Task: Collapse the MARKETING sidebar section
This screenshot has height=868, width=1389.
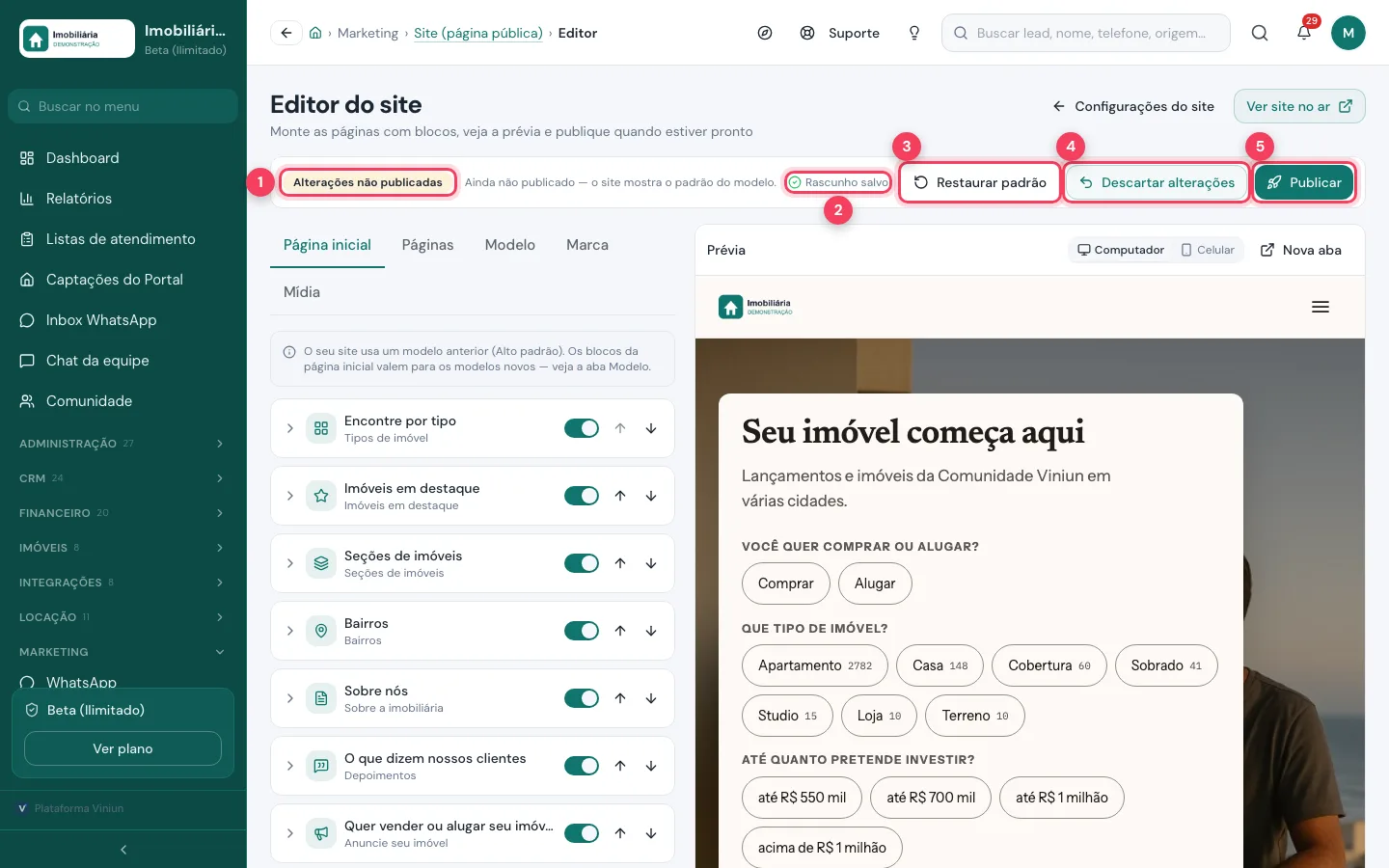Action: (123, 652)
